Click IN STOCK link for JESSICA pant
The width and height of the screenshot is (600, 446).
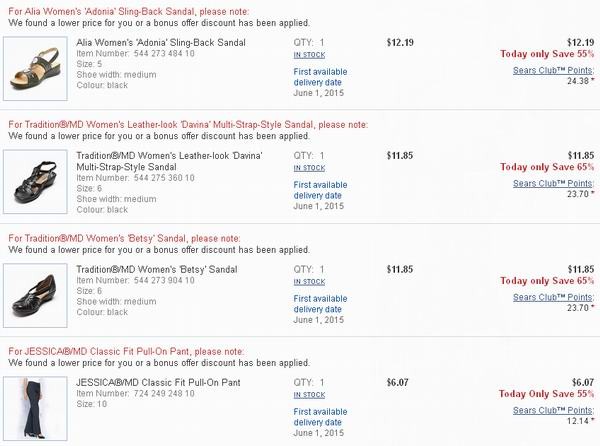coord(309,395)
